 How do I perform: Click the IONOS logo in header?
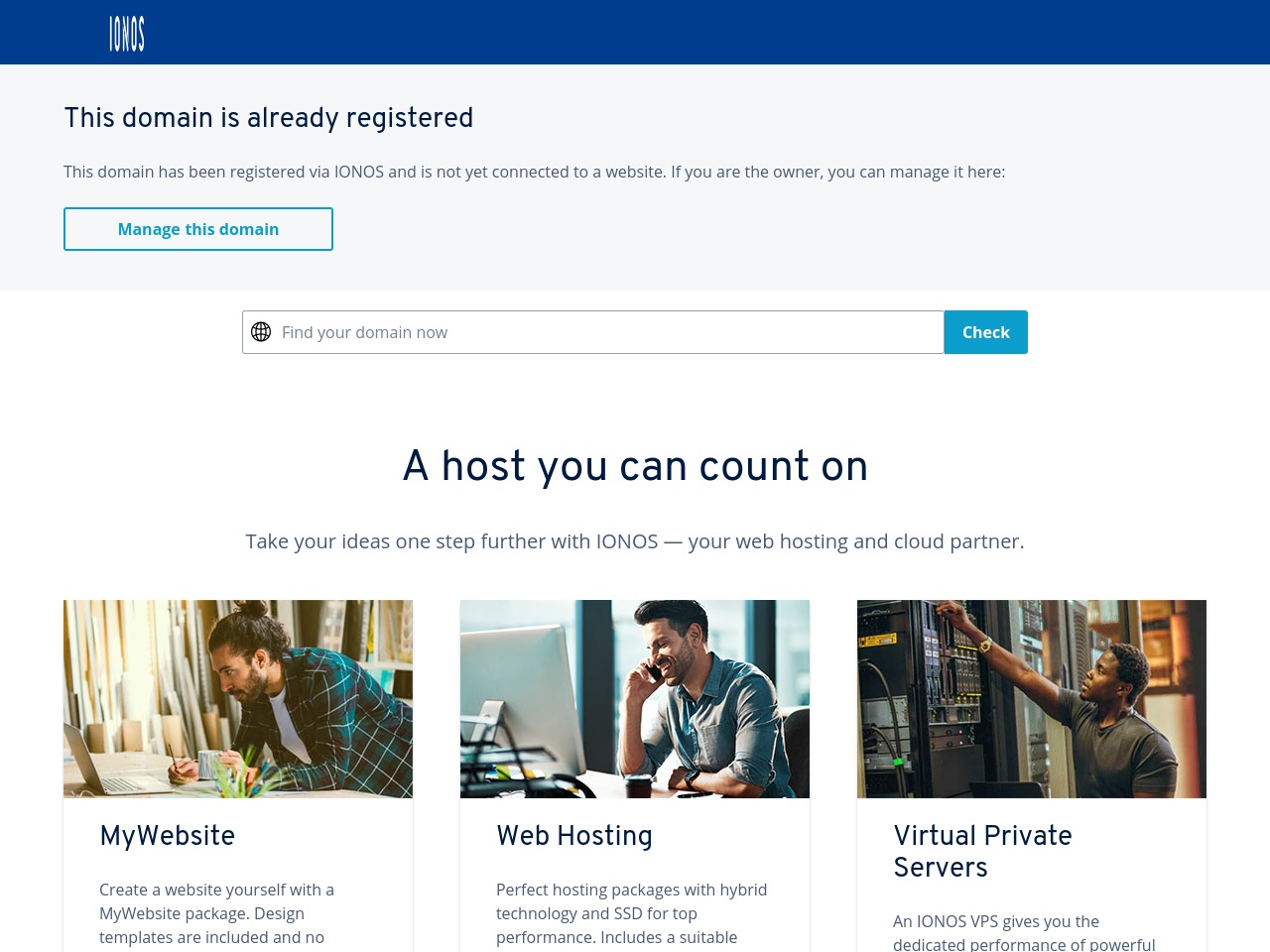pyautogui.click(x=127, y=34)
